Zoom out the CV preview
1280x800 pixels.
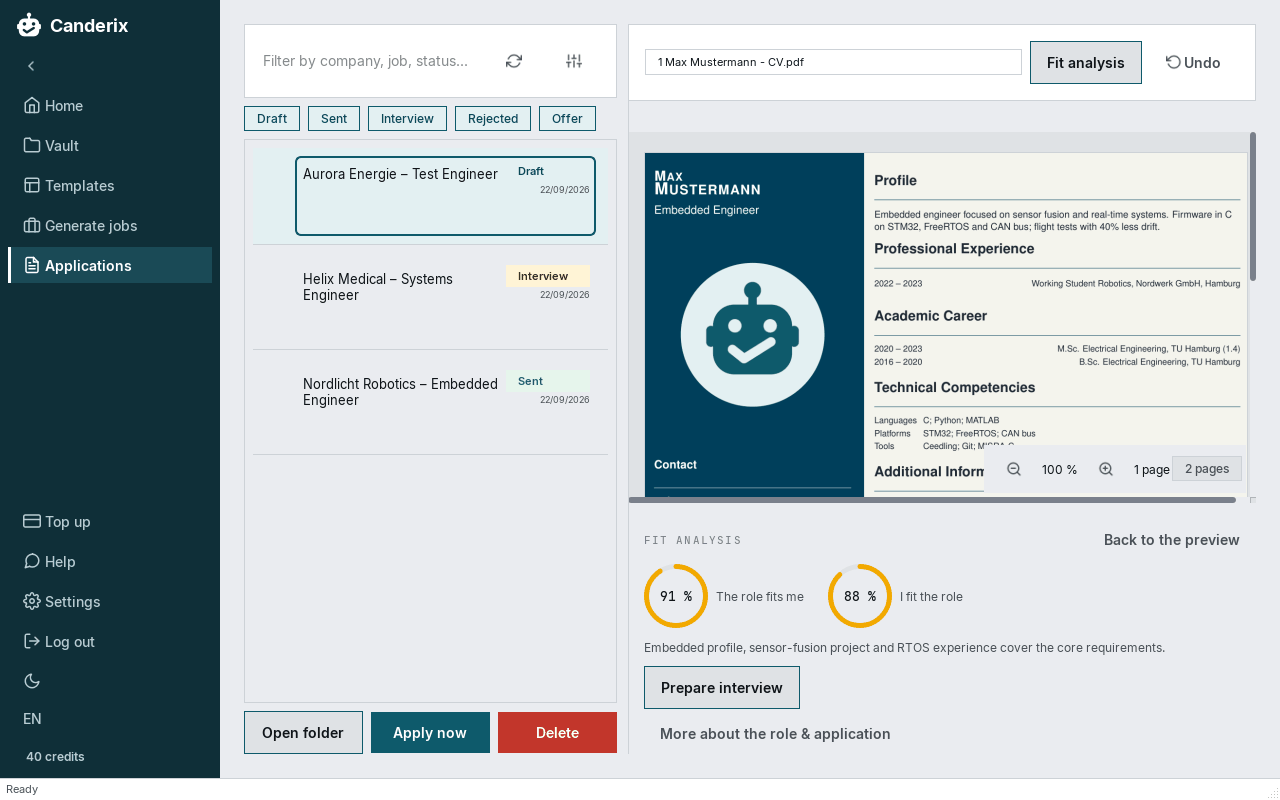click(1014, 469)
